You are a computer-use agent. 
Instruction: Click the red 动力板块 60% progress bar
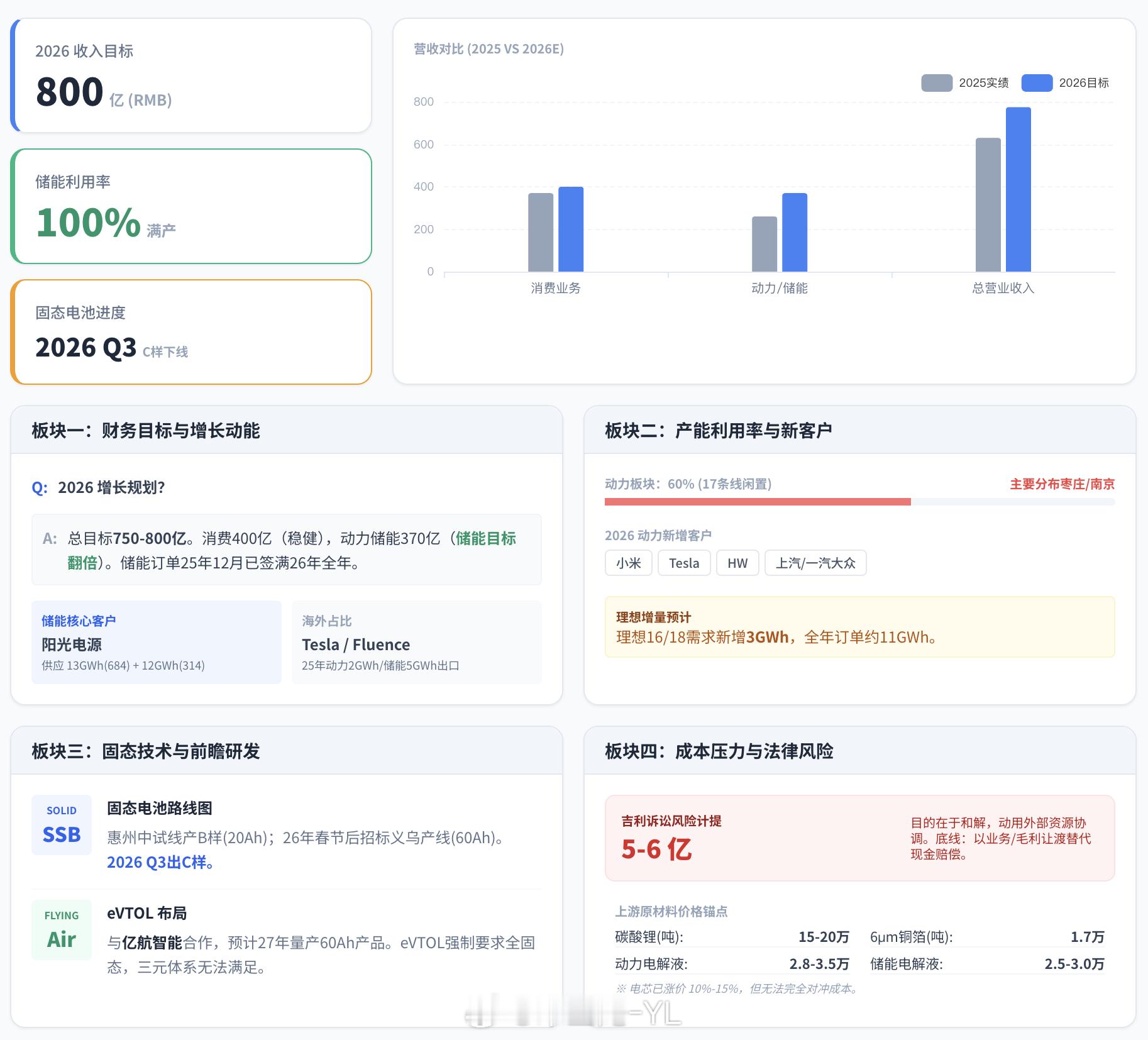[758, 502]
